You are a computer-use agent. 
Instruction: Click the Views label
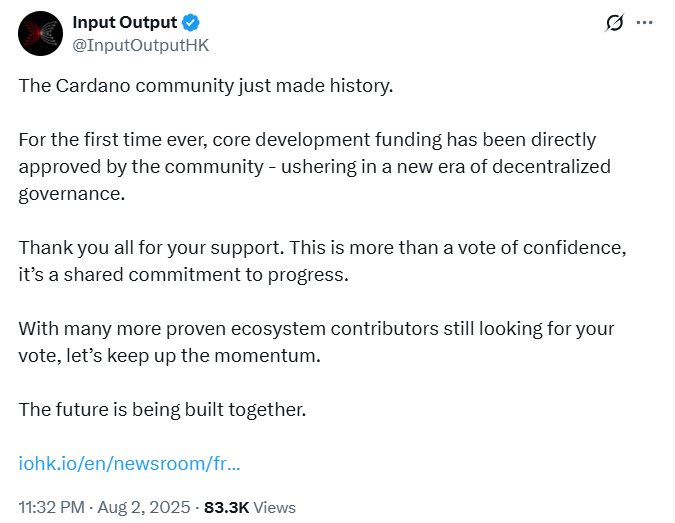coord(274,507)
